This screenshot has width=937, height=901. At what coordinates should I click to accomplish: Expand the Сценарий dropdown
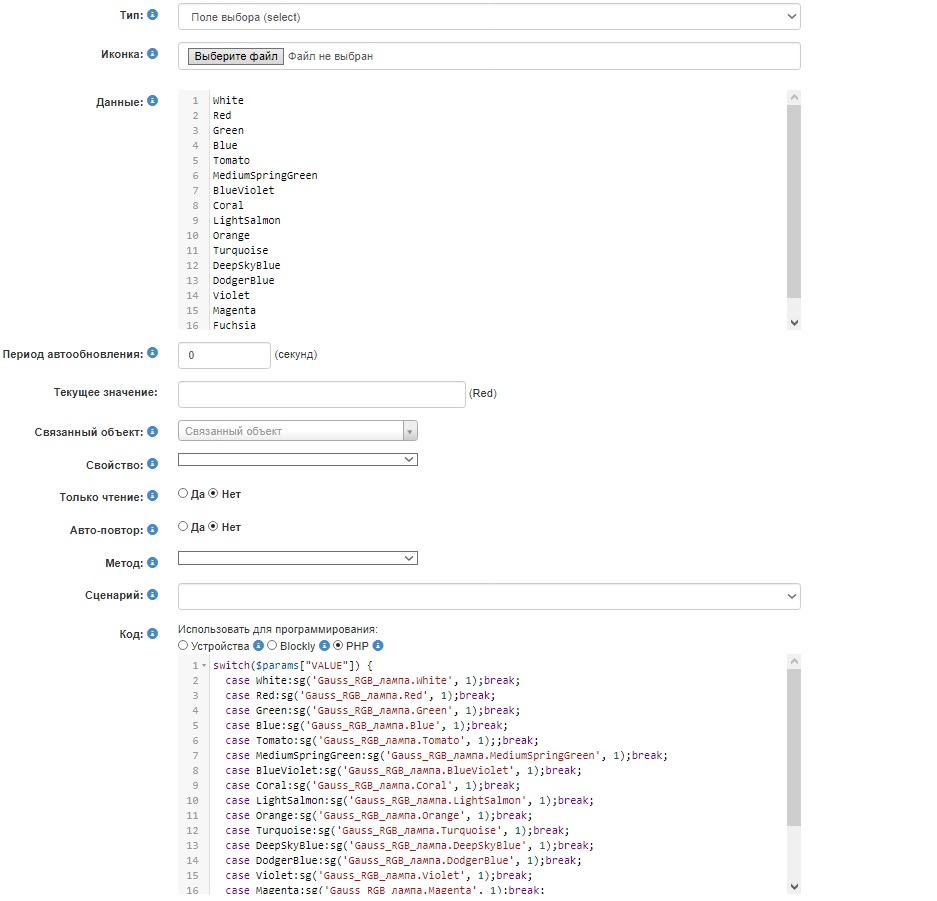[489, 596]
